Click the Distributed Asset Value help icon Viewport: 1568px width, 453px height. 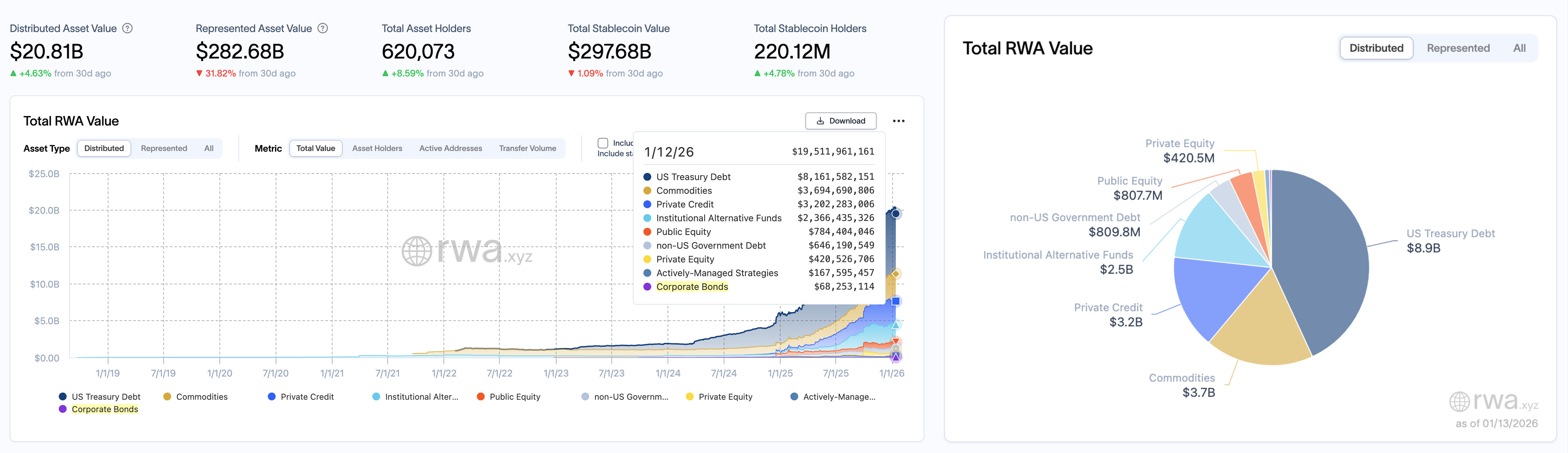click(127, 29)
